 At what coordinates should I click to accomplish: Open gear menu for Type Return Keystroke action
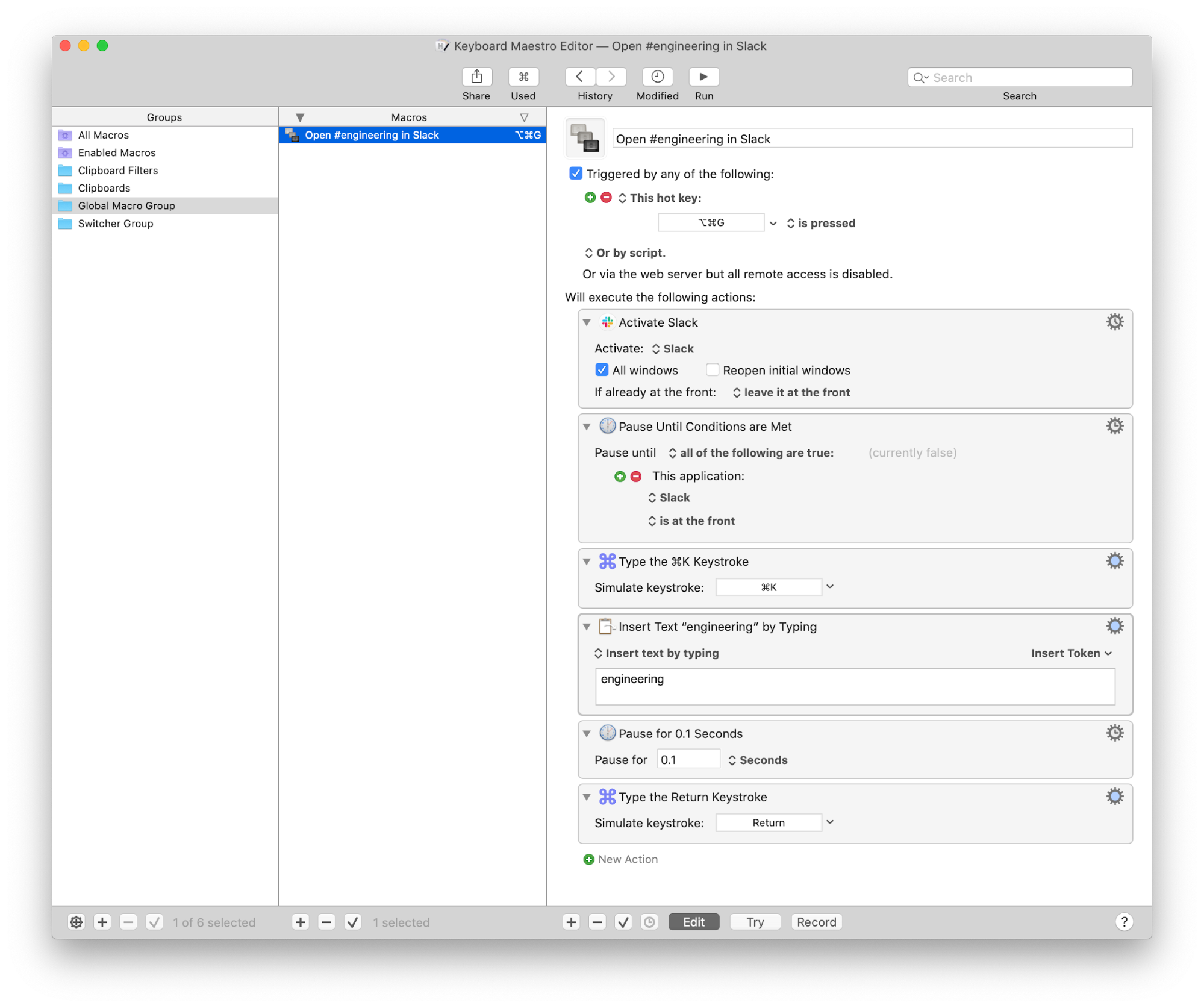1114,797
